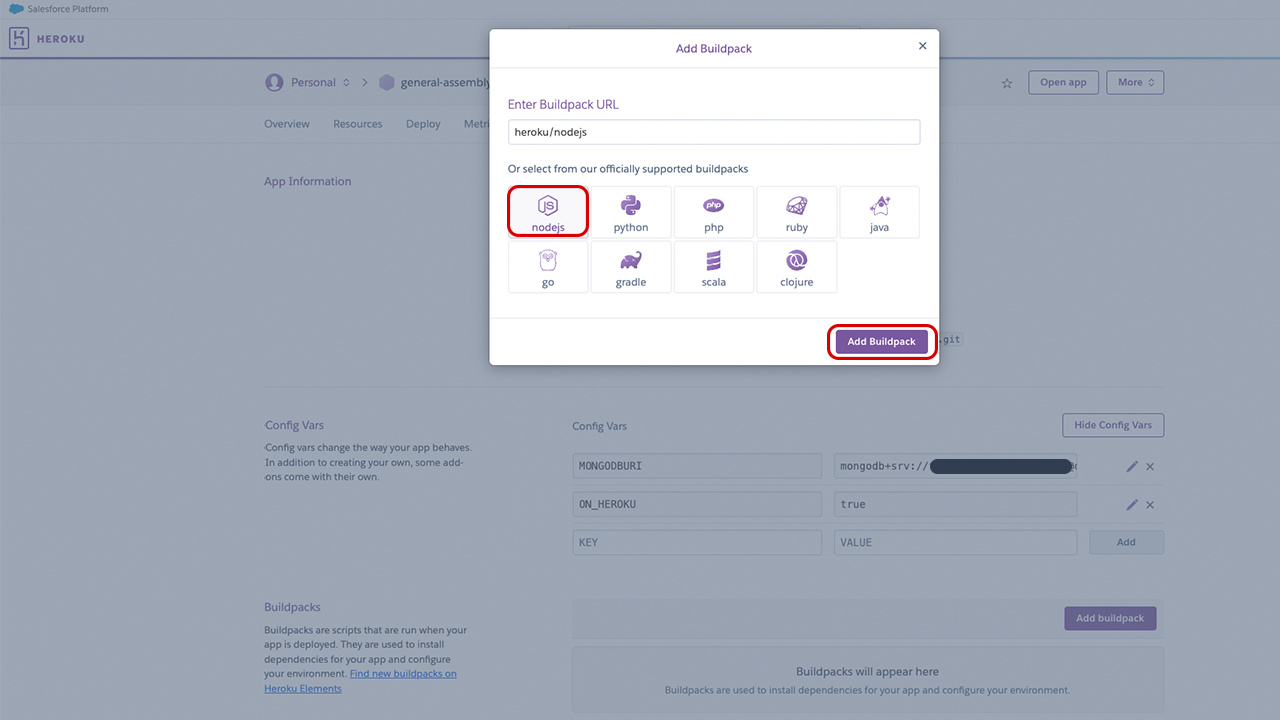
Task: Close the Add Buildpack dialog
Action: click(922, 46)
